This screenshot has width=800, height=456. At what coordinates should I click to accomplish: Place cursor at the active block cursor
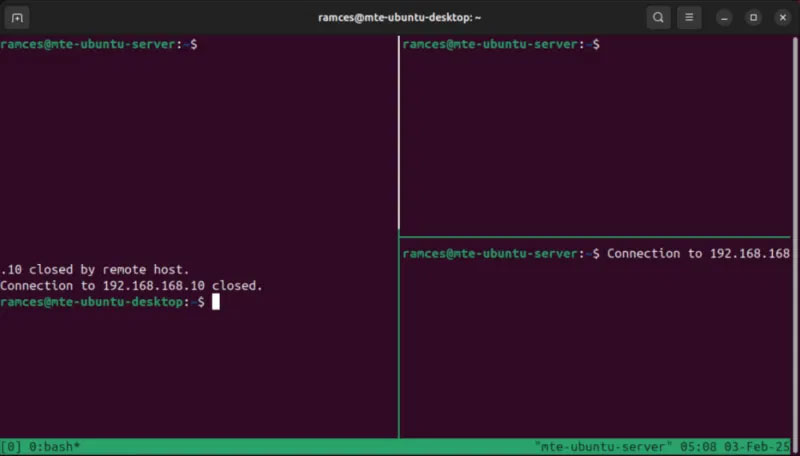216,302
